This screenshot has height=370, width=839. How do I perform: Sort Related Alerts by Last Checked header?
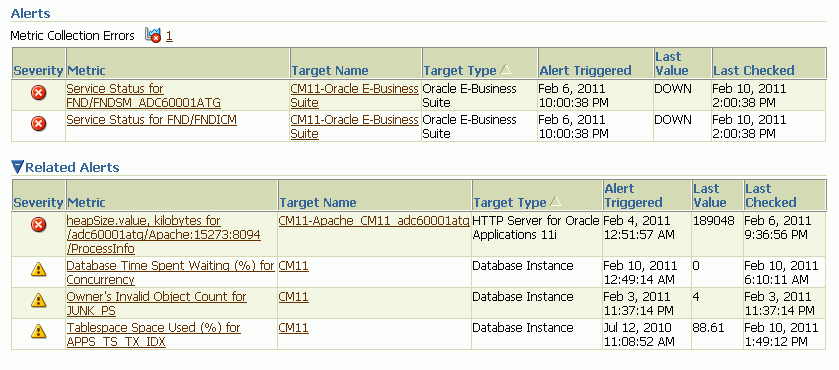point(771,195)
